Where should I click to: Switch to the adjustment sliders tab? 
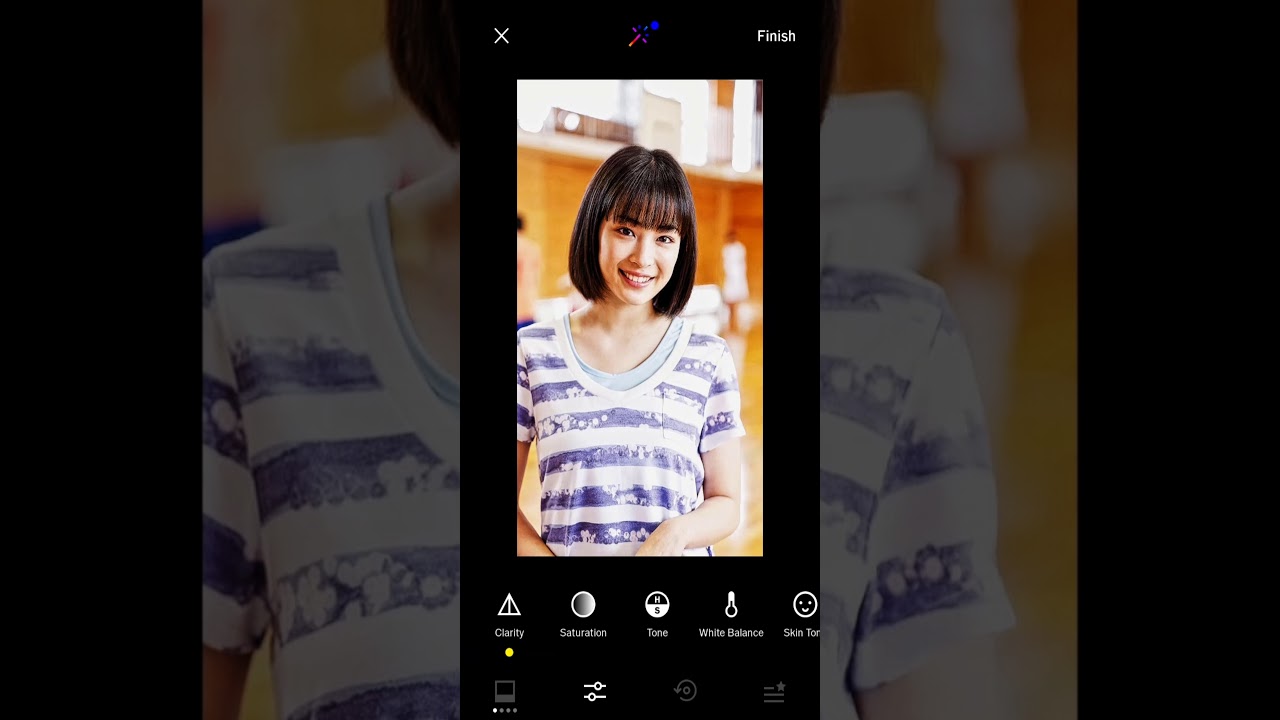coord(595,691)
